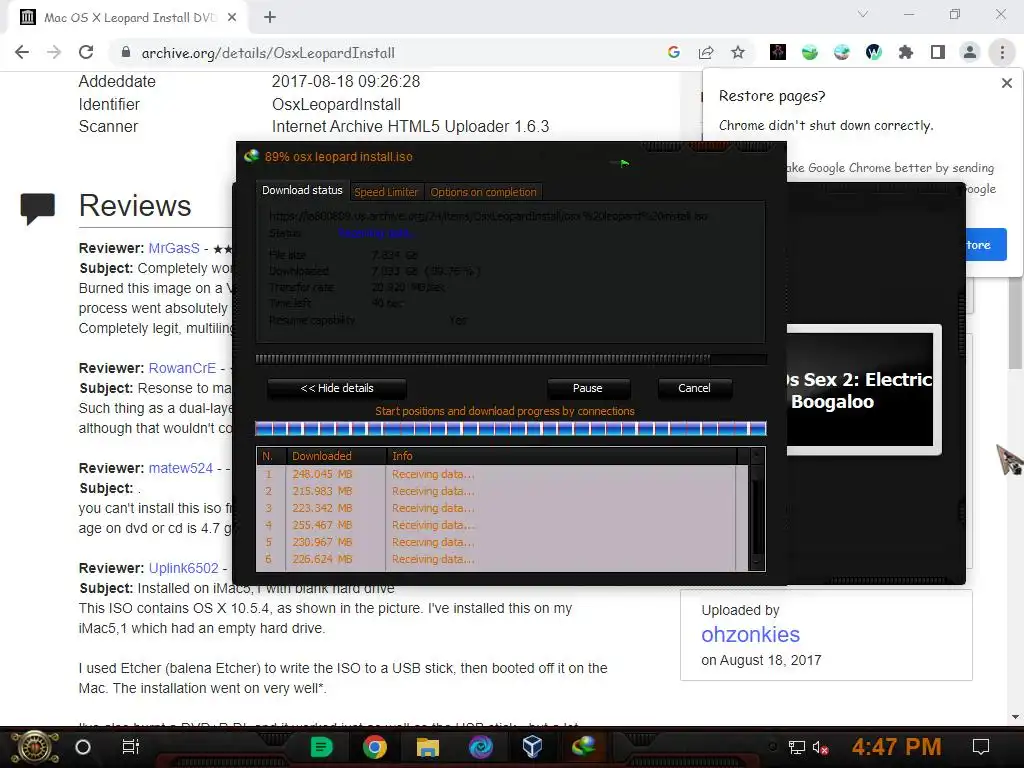This screenshot has width=1024, height=768.
Task: Open a new browser tab
Action: (270, 18)
